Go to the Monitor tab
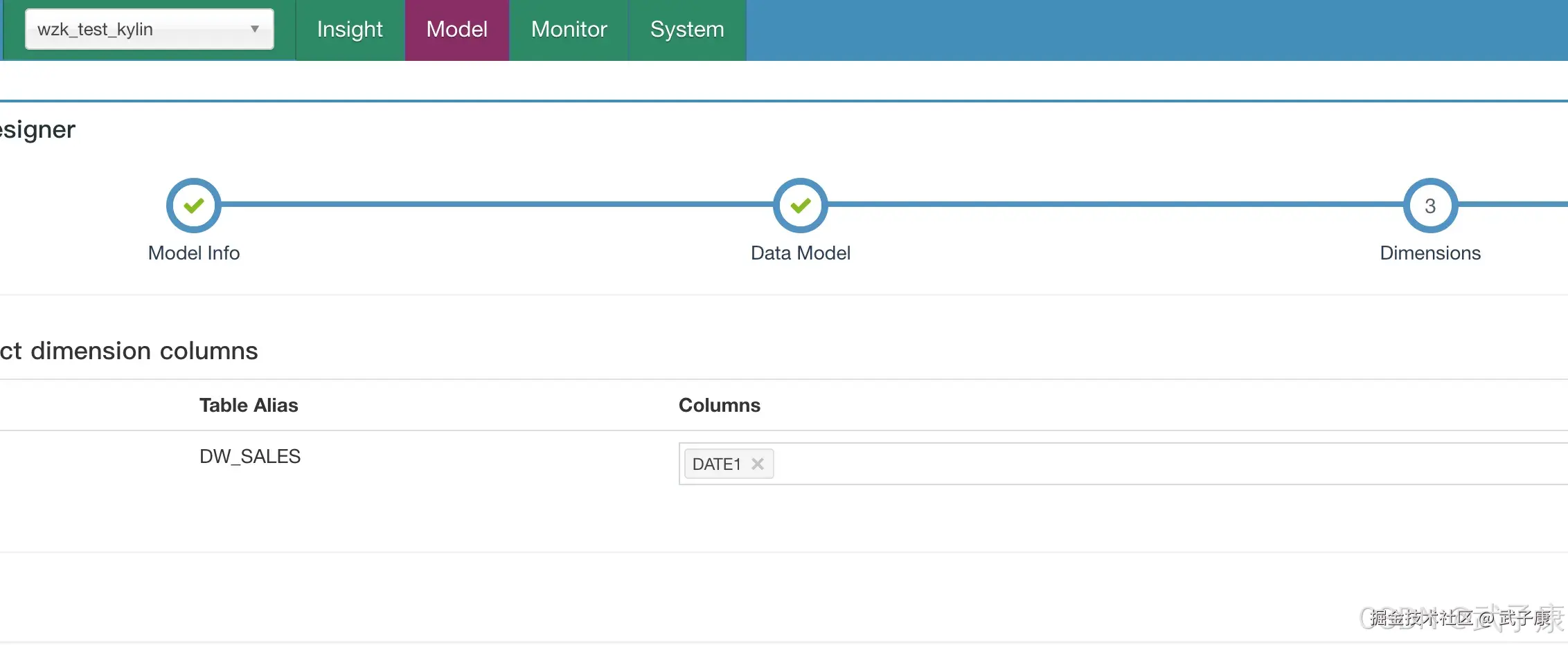 click(x=569, y=30)
